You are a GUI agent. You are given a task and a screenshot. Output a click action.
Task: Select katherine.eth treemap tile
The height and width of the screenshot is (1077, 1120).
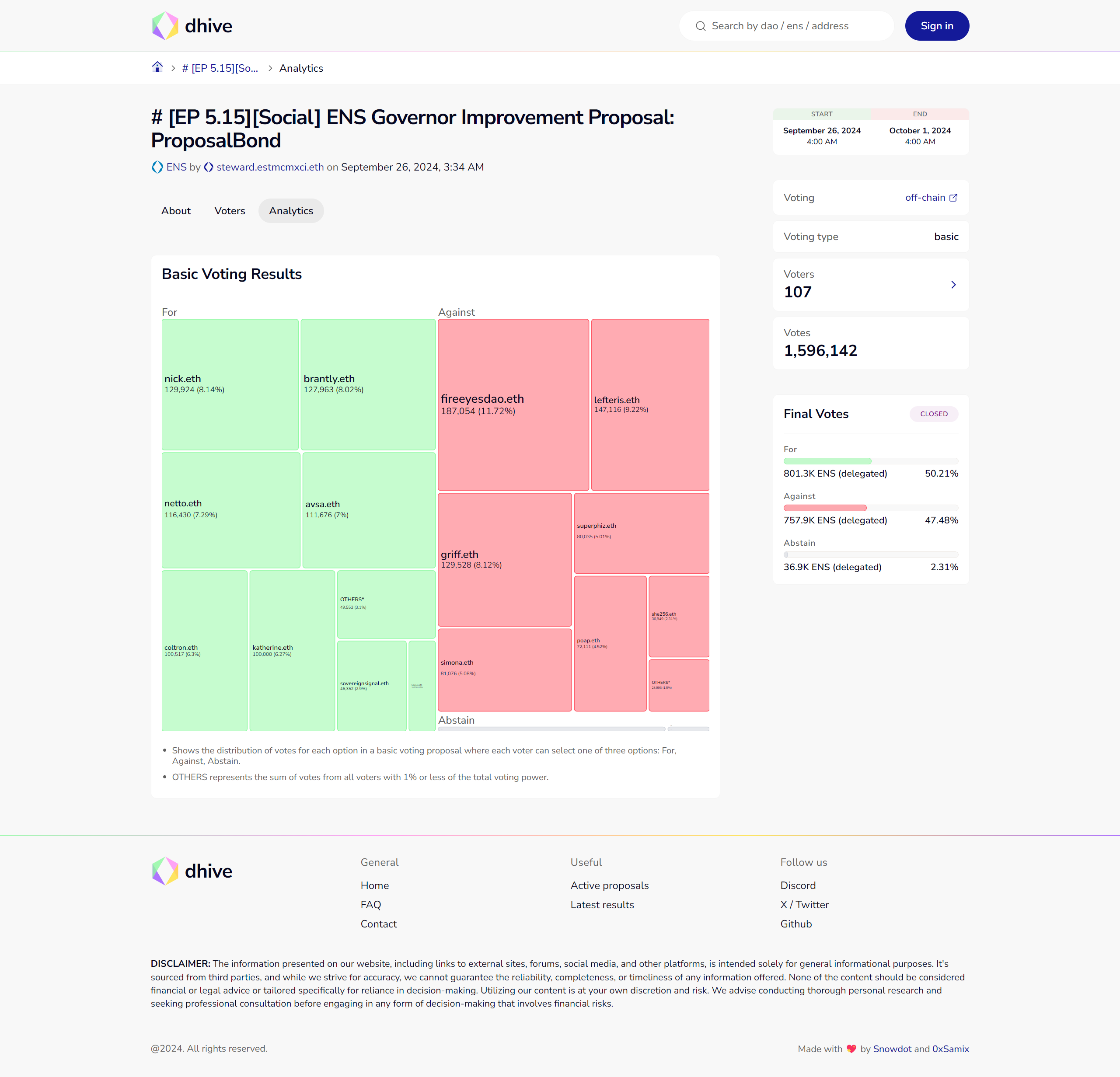point(292,650)
